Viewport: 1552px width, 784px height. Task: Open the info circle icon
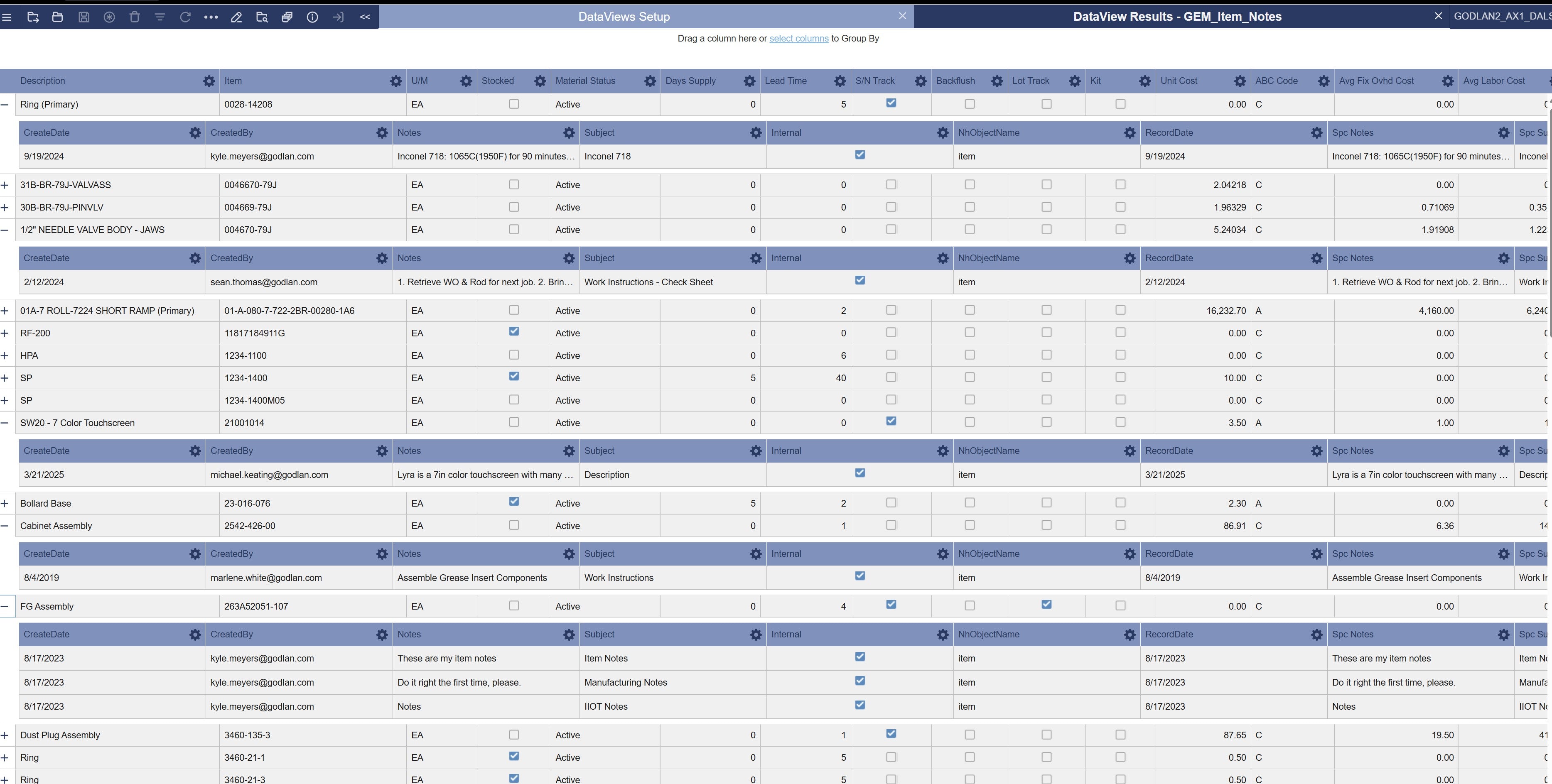312,17
